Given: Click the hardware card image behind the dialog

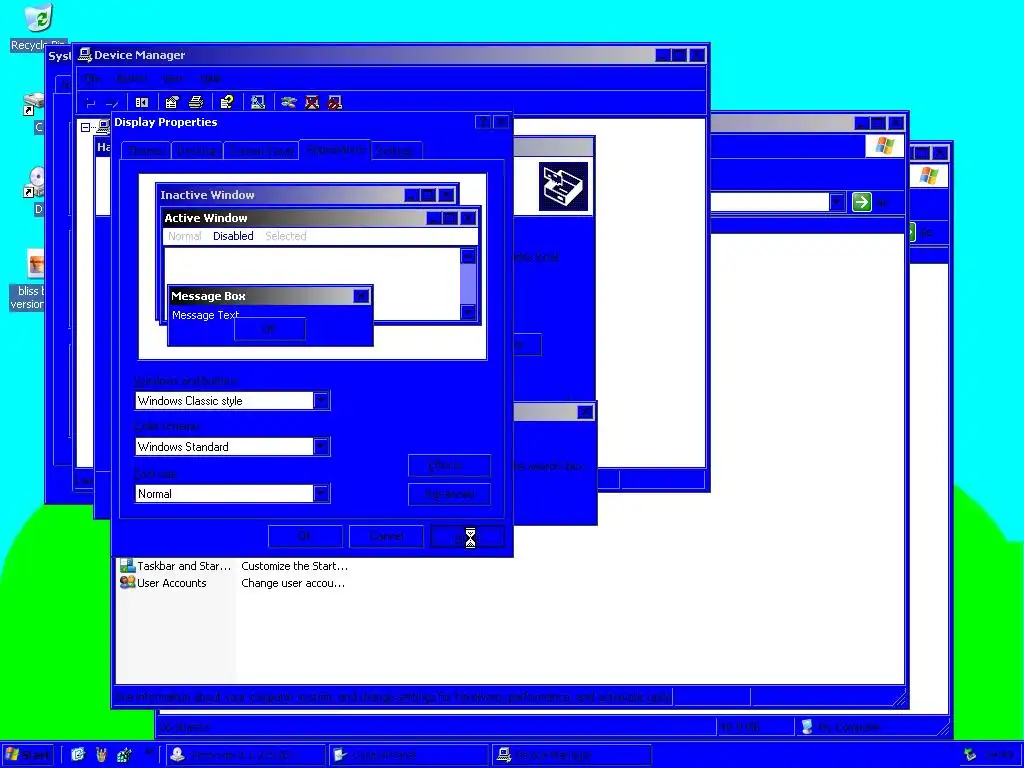Looking at the screenshot, I should pyautogui.click(x=563, y=187).
